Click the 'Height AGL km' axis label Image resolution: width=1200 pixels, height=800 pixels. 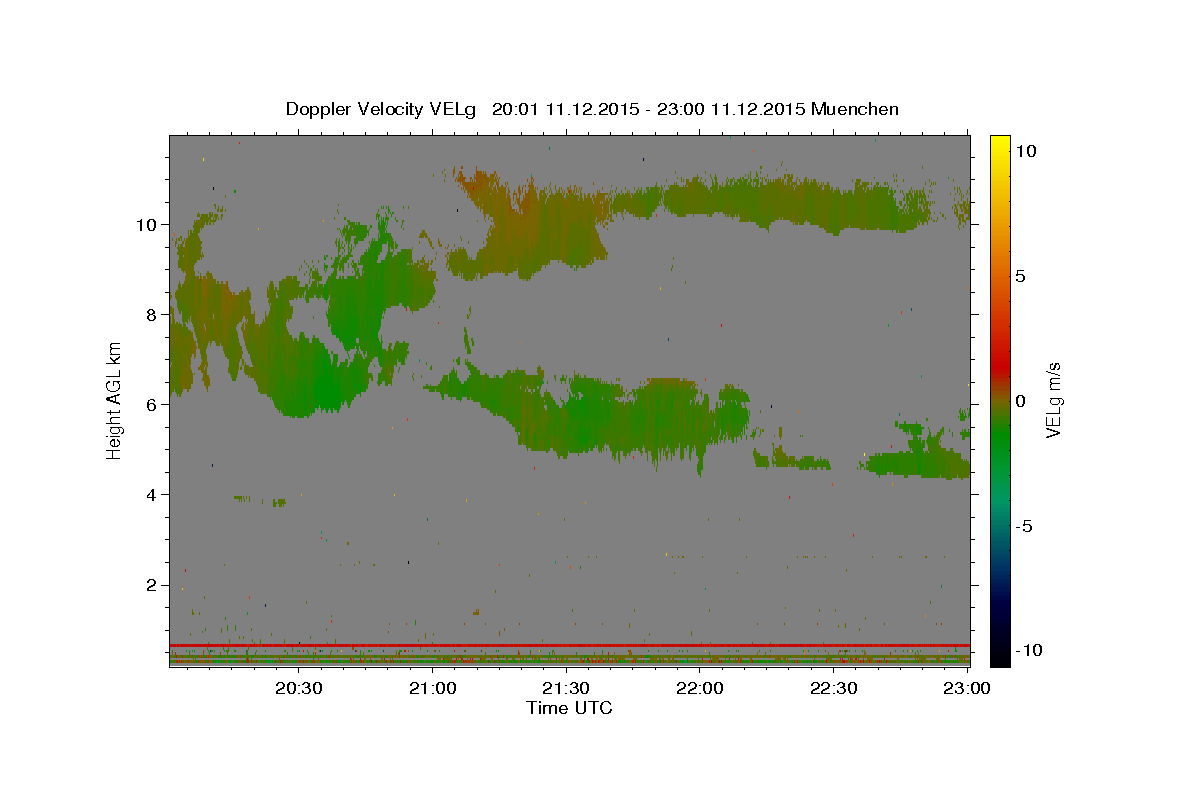click(114, 400)
